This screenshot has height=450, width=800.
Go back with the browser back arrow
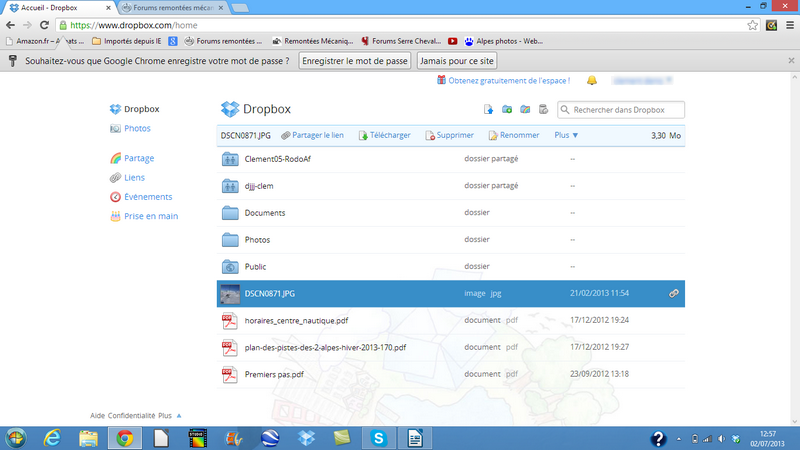tap(10, 25)
